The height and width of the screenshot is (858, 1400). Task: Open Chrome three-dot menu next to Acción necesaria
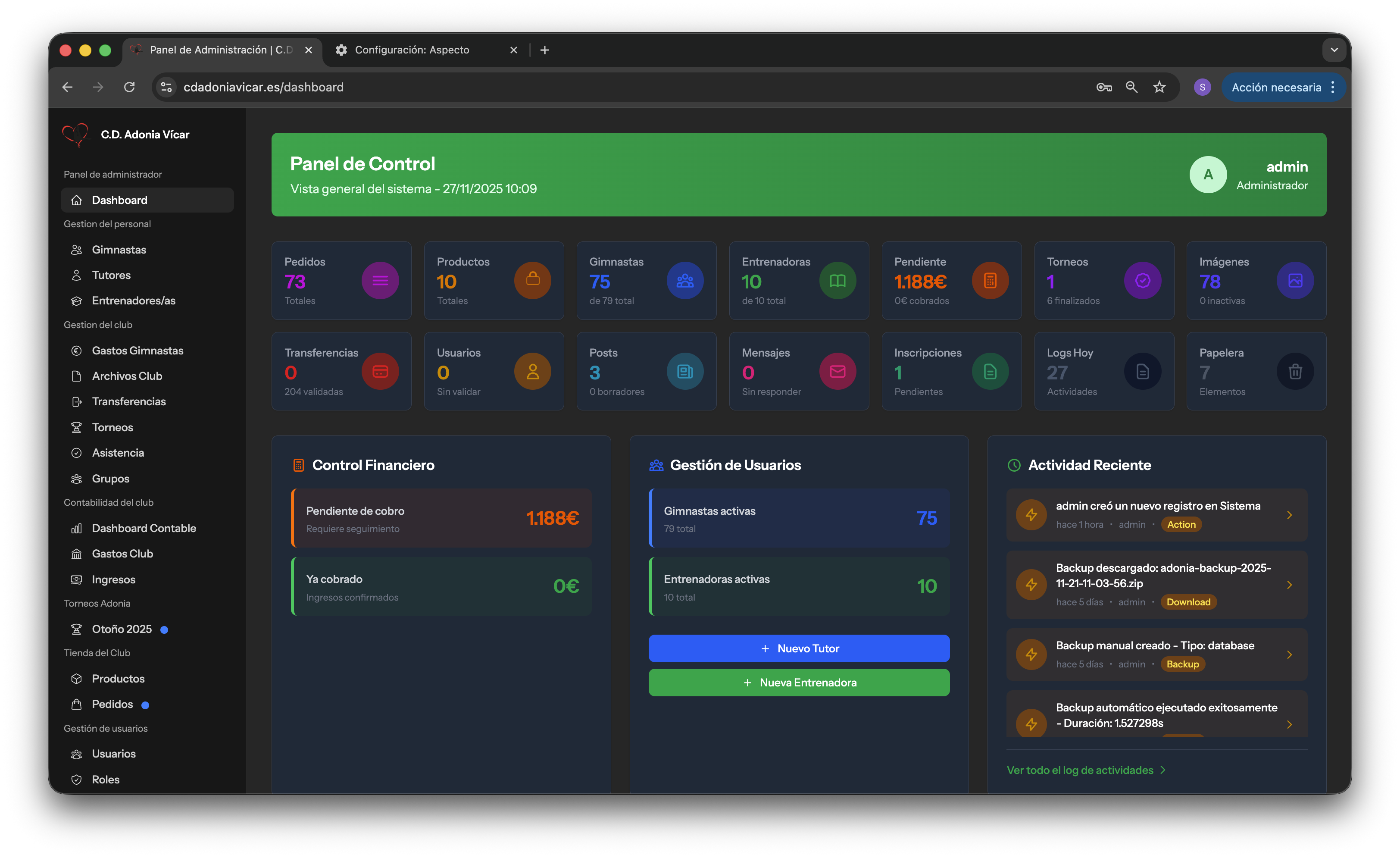click(x=1333, y=87)
